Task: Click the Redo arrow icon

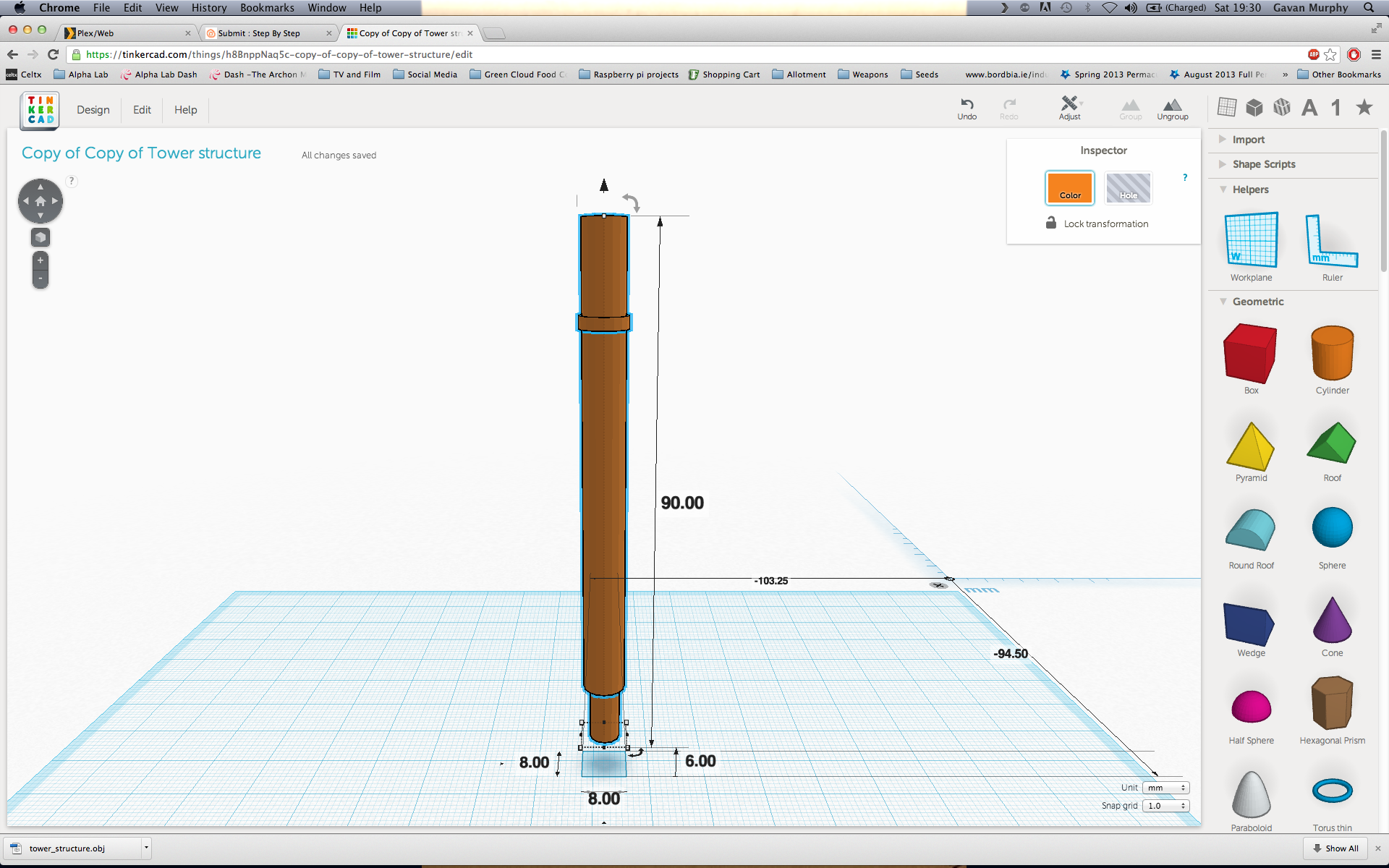Action: tap(1009, 103)
